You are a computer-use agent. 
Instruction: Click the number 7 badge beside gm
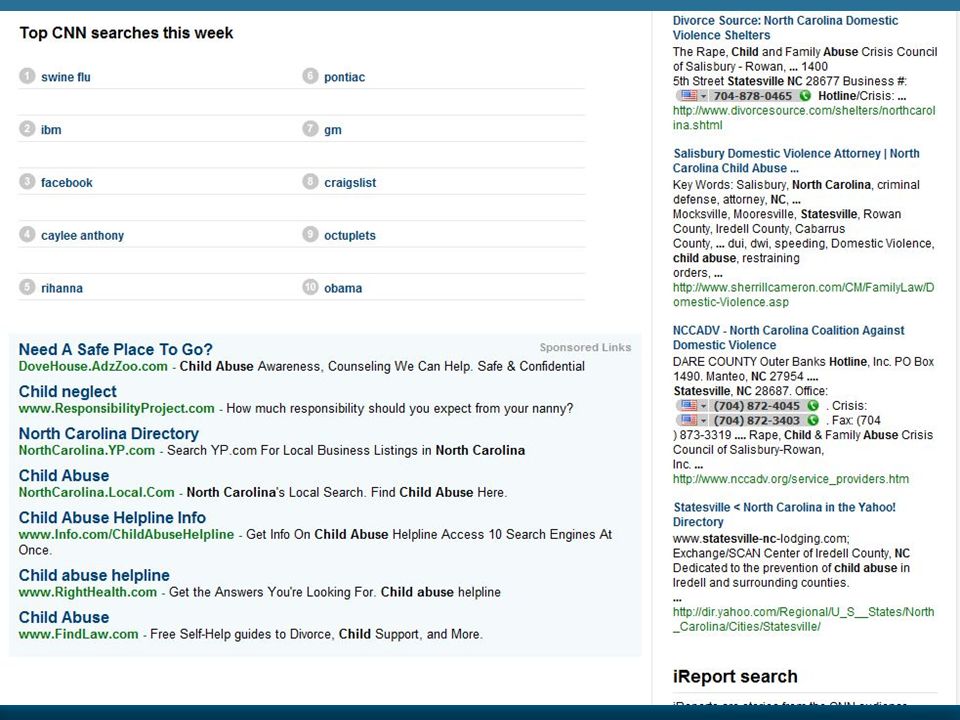[310, 129]
